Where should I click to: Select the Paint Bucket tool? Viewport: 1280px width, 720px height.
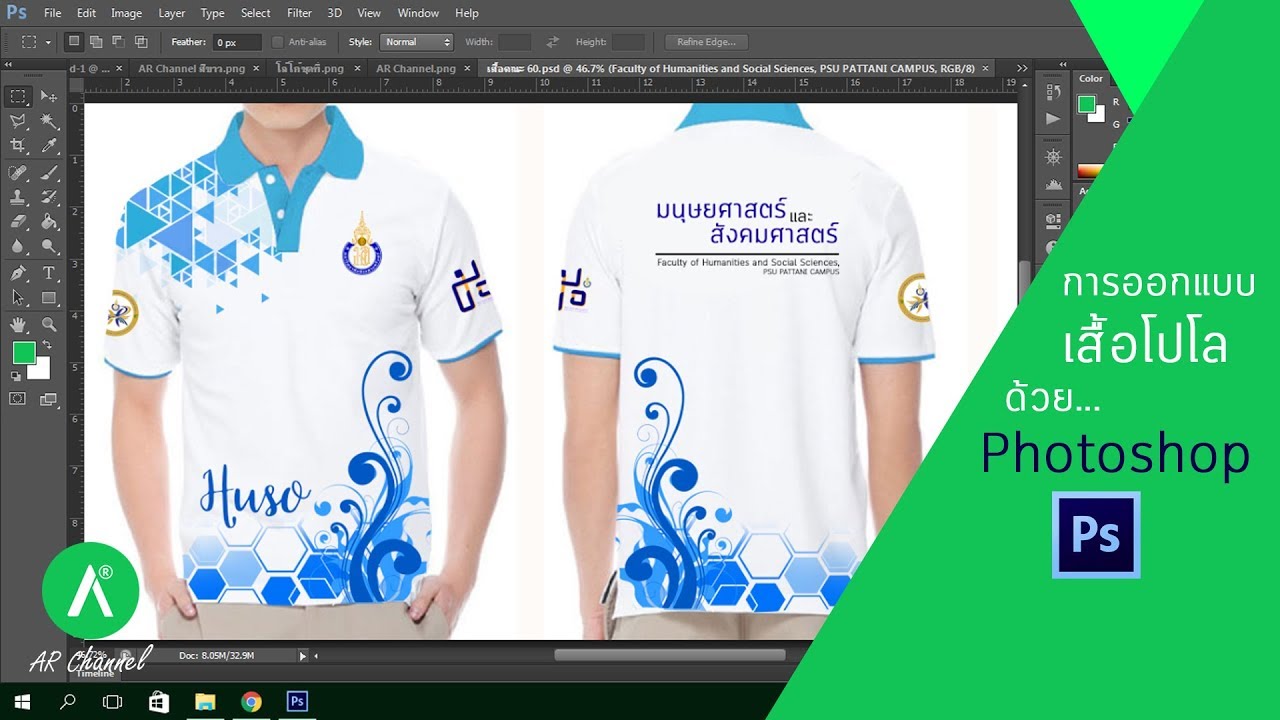[x=48, y=221]
